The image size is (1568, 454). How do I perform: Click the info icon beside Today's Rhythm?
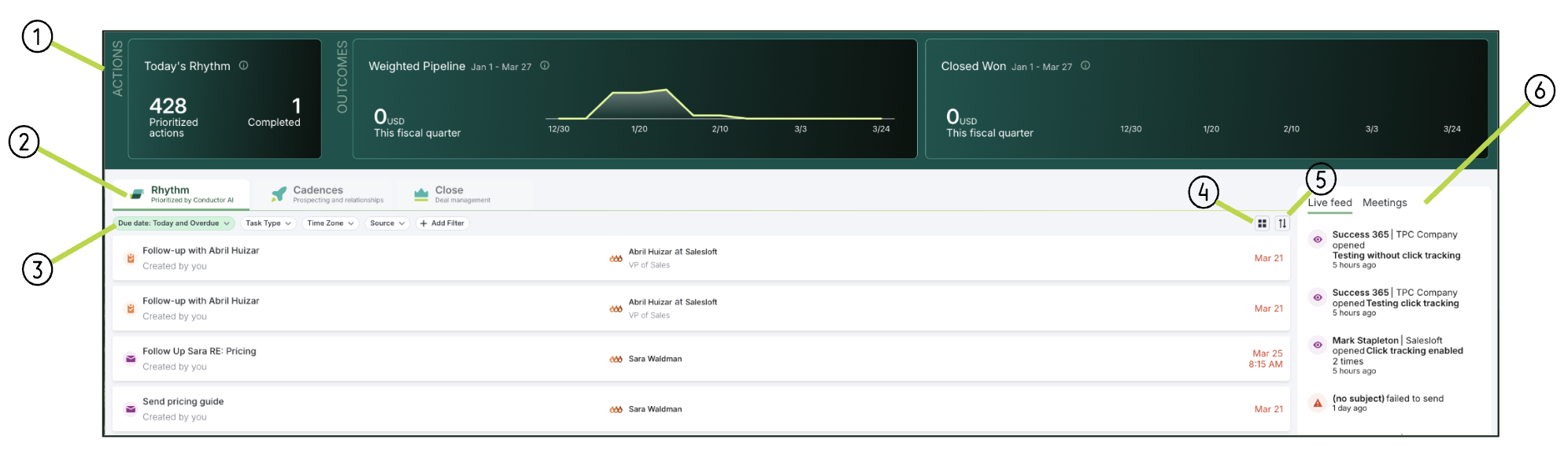point(244,66)
